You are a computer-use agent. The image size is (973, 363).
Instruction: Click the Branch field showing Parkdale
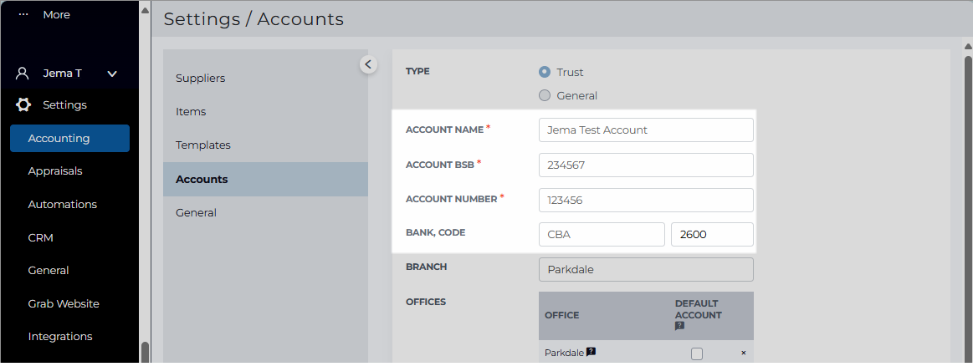click(646, 270)
